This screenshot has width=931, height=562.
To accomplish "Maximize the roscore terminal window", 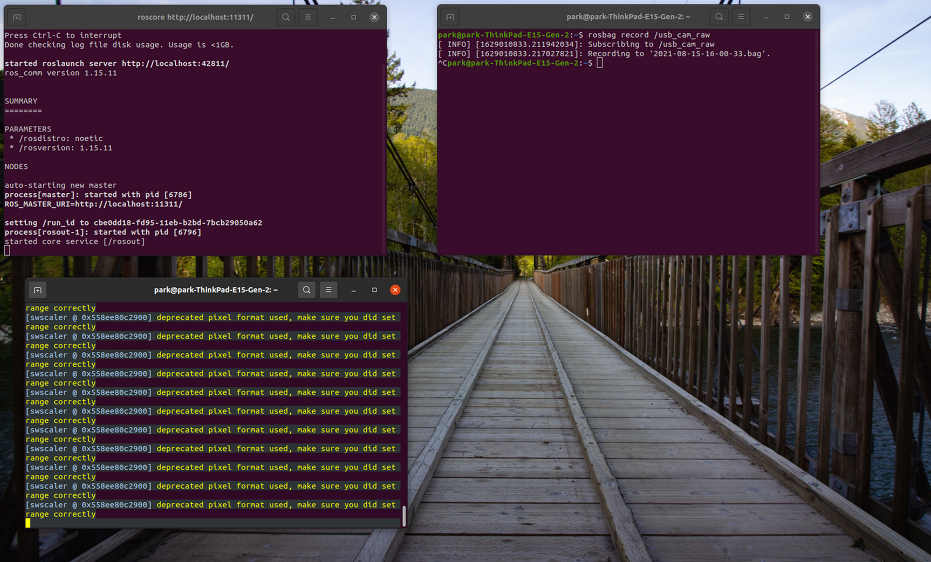I will pos(353,17).
